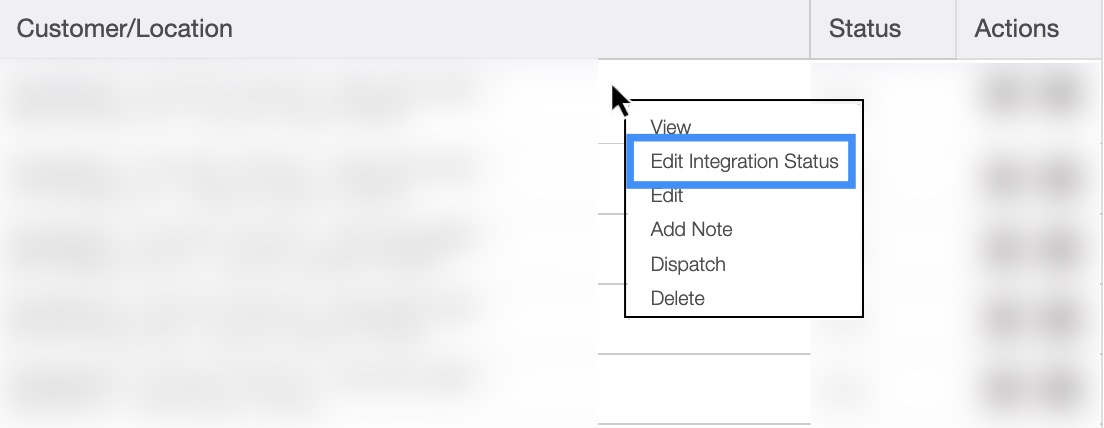
Task: Click the Actions column header
Action: 1016,29
